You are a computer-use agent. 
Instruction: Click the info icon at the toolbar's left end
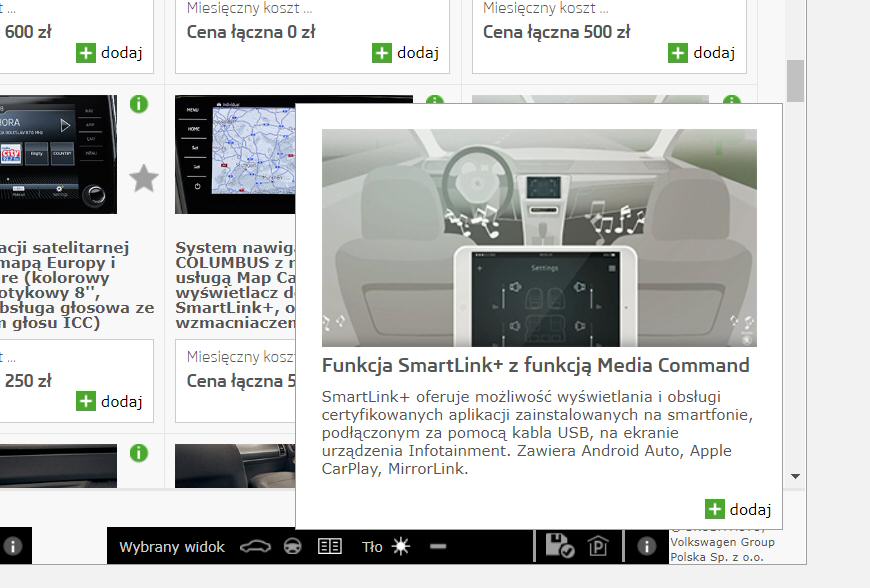pos(13,546)
